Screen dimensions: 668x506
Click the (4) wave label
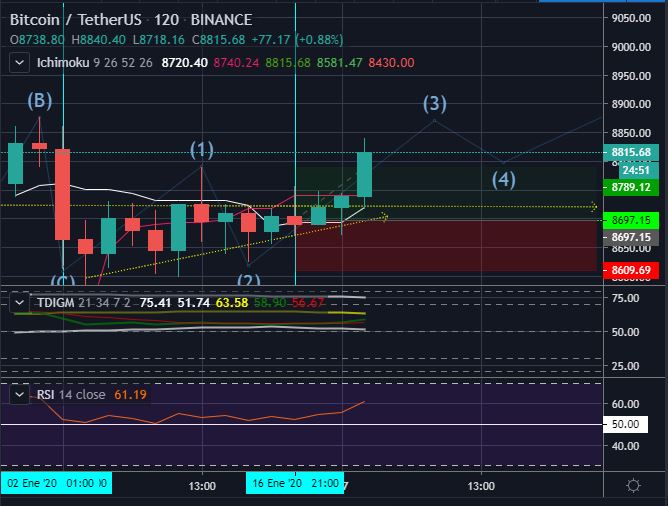[x=504, y=179]
